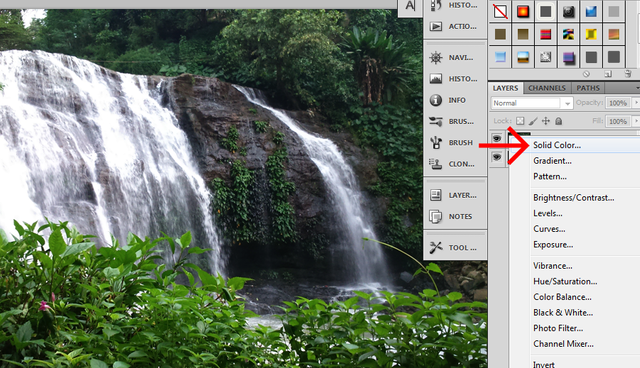Switch to the Channels tab
Image resolution: width=640 pixels, height=368 pixels.
tap(547, 88)
